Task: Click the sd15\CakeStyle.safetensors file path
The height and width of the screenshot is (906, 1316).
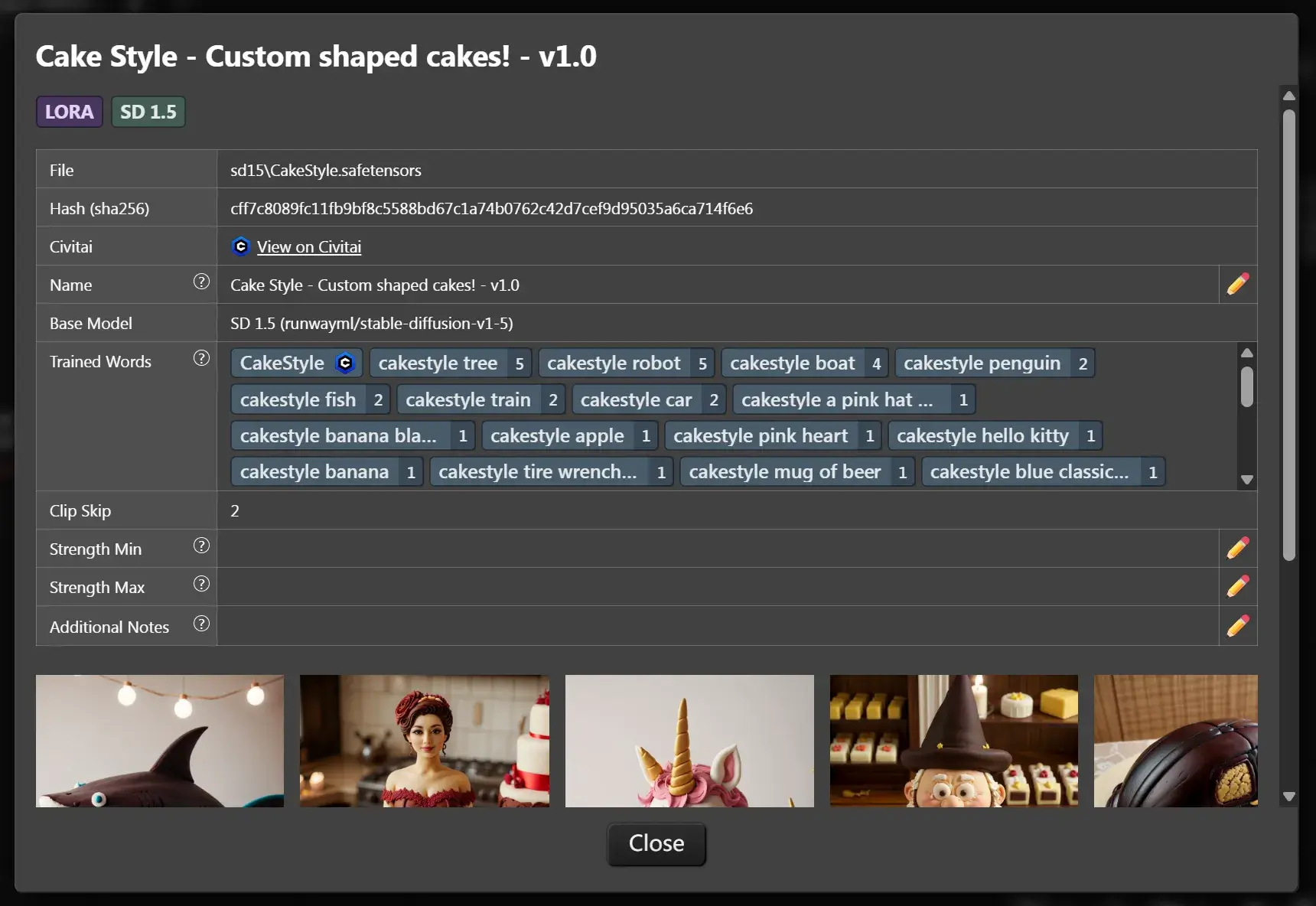Action: 326,170
